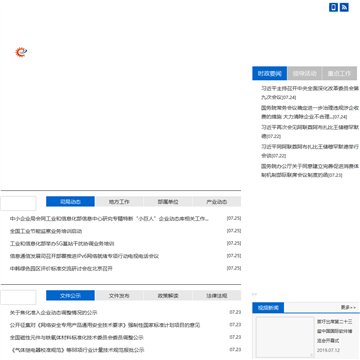The width and height of the screenshot is (360, 360).
Task: Click the mobile version icon
Action: [333, 7]
